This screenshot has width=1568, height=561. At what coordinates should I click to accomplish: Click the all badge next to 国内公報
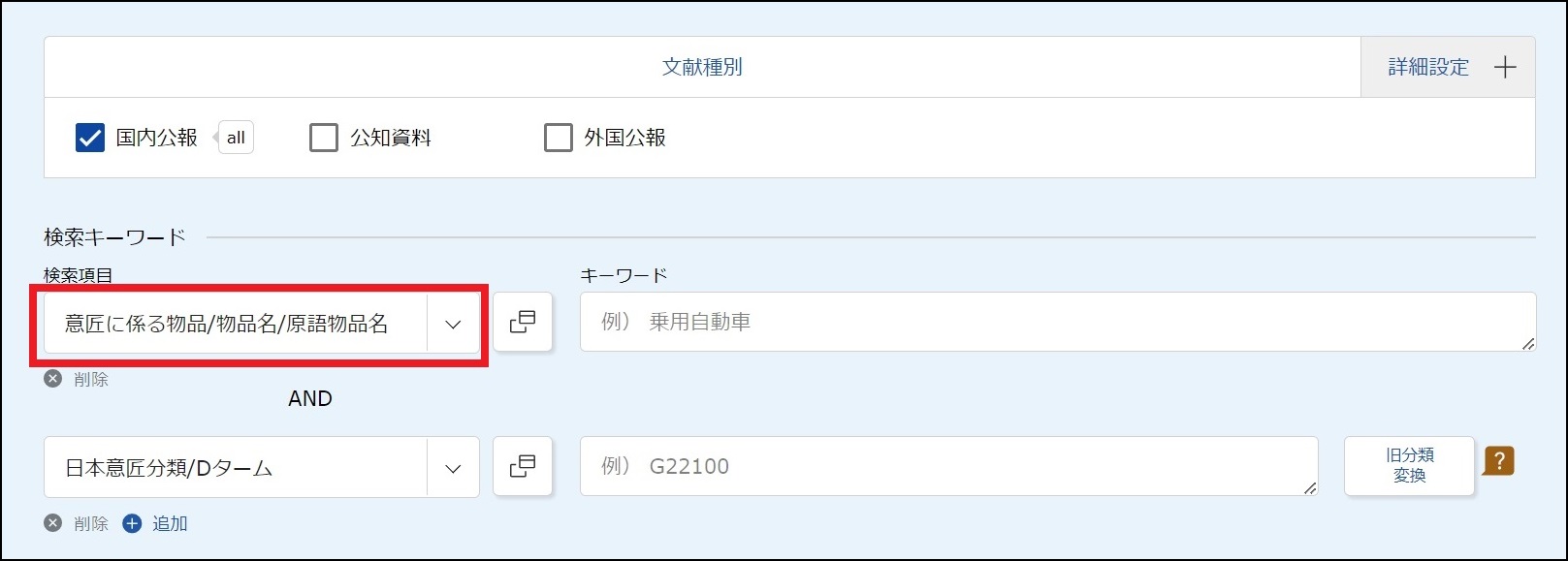236,138
